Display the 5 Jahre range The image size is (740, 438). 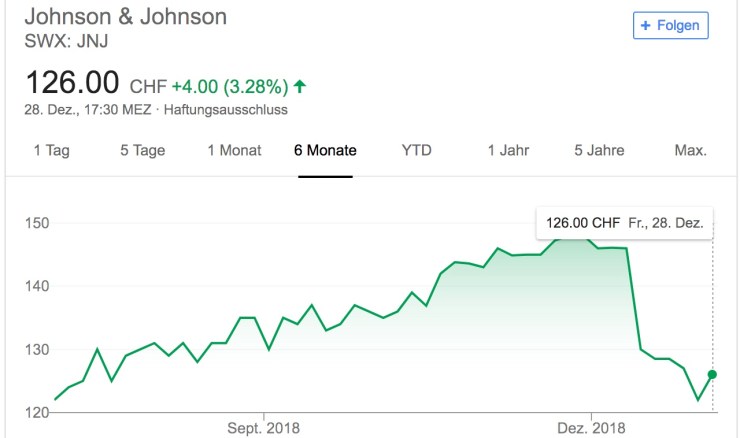pos(599,151)
